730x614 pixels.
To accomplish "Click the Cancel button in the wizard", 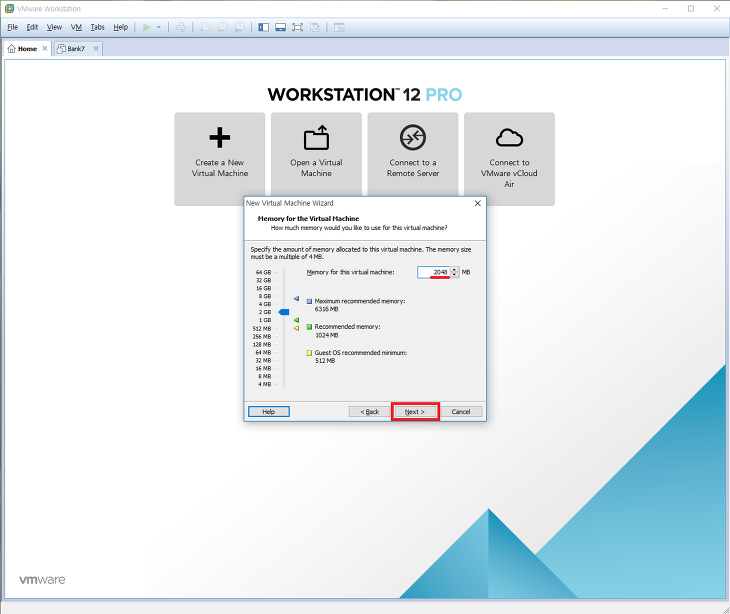I will coord(461,412).
